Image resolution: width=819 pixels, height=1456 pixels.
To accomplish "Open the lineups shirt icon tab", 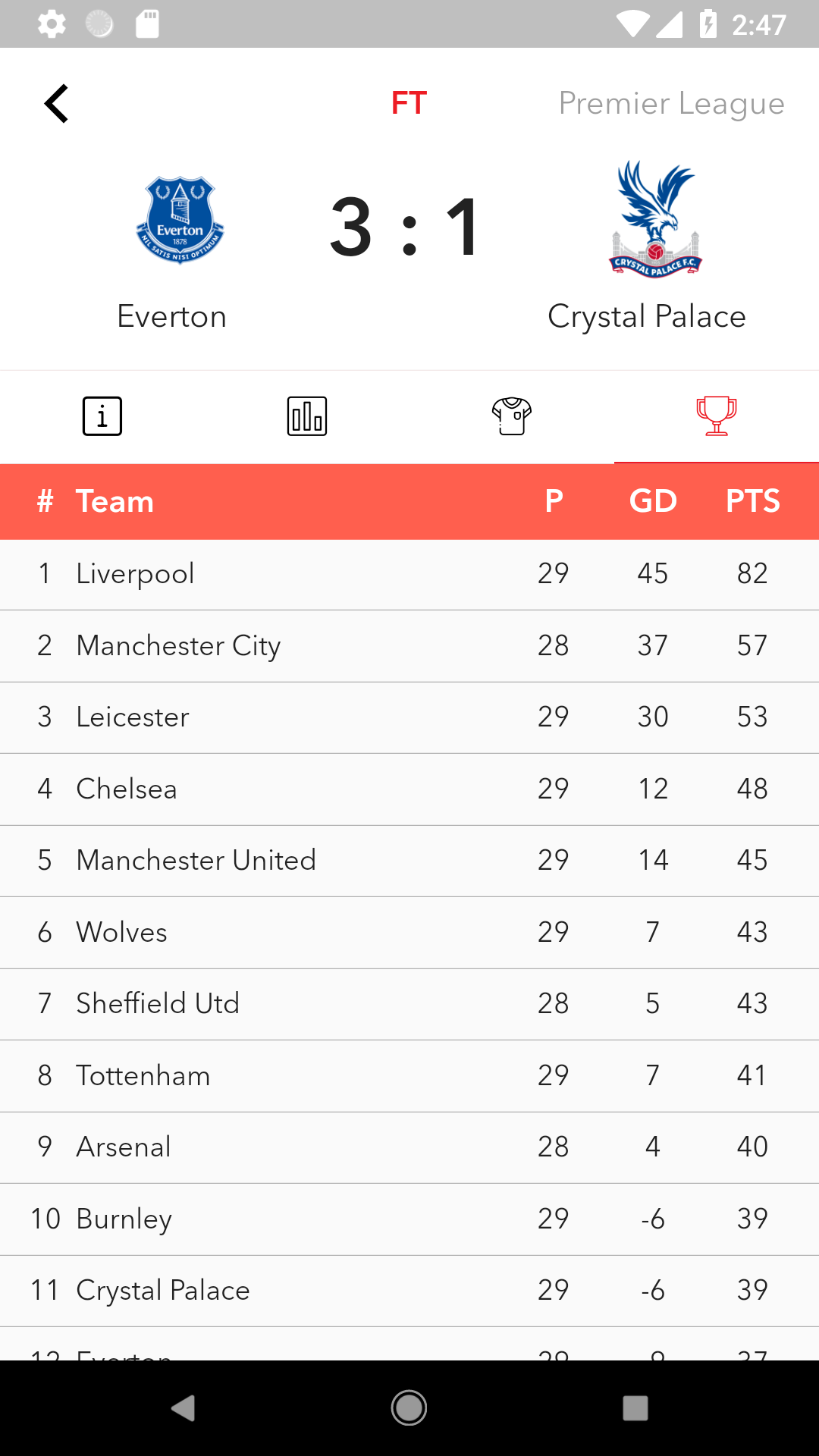I will [x=512, y=416].
